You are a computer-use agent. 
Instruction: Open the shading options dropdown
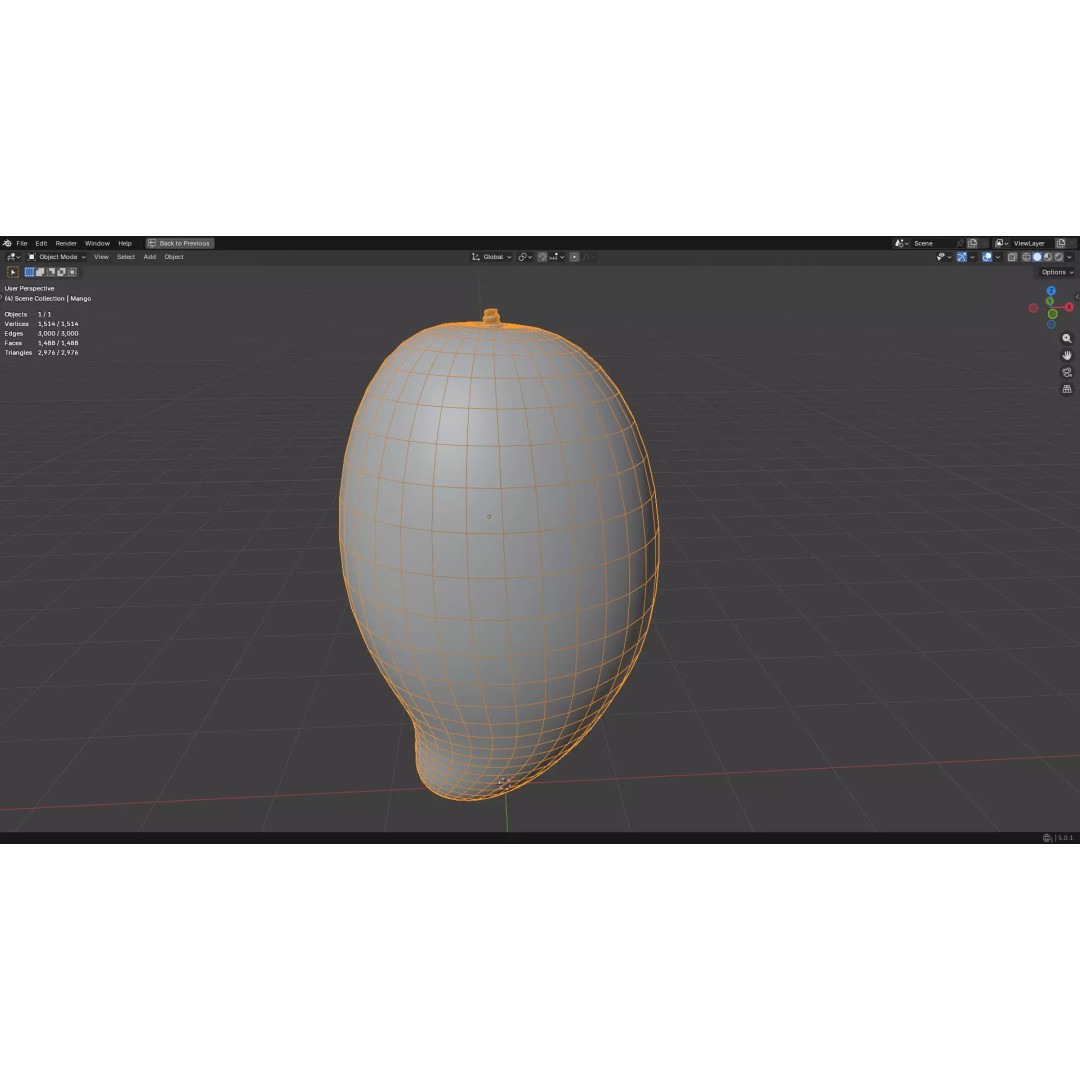[1069, 257]
